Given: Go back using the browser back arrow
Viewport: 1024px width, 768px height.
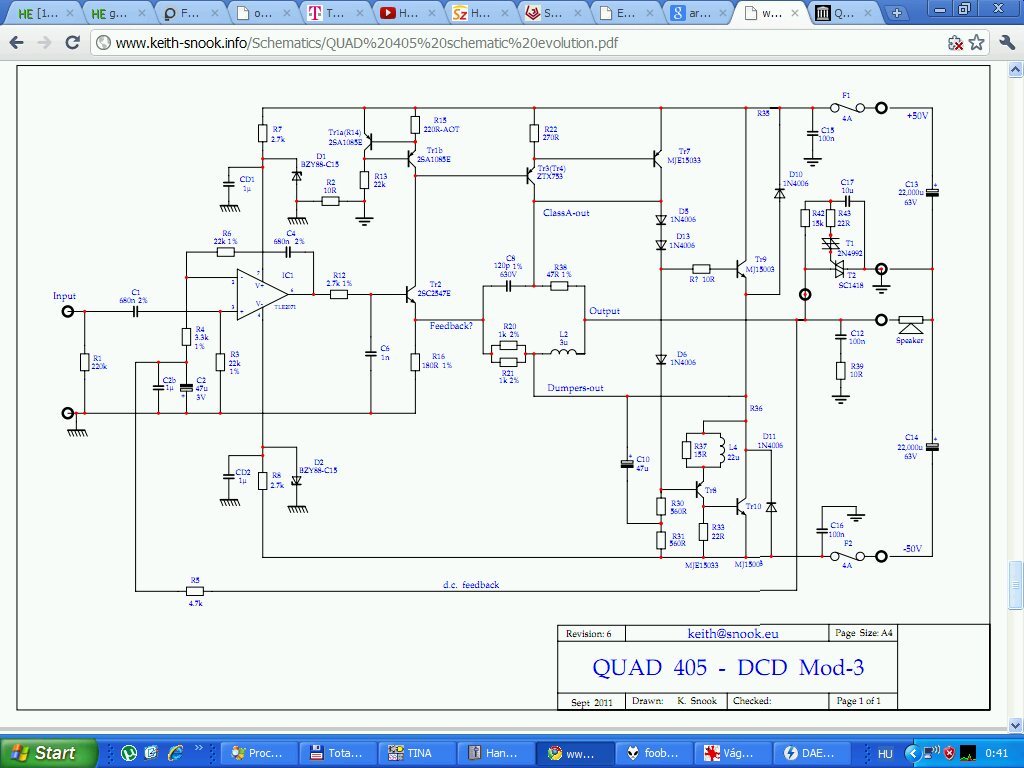Looking at the screenshot, I should 16,43.
